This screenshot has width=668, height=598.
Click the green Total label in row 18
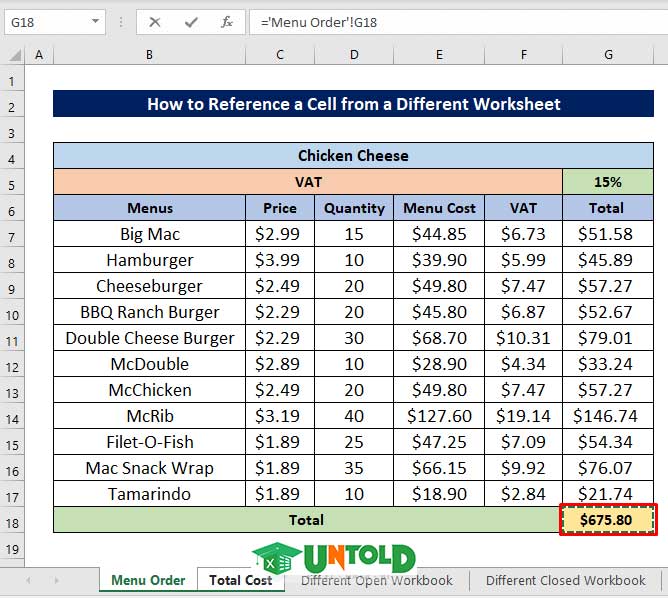pos(306,520)
